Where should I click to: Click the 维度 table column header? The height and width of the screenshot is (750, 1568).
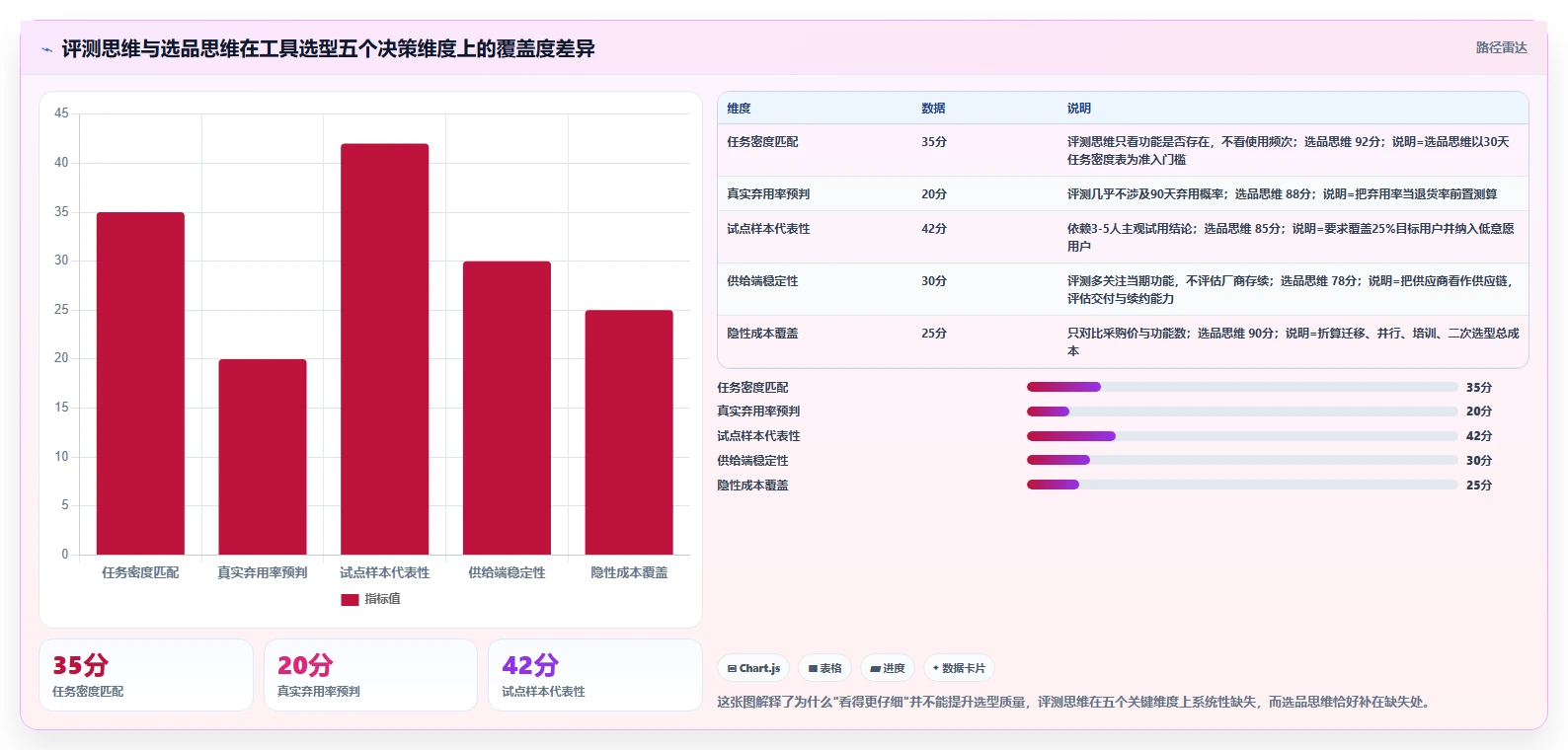tap(739, 109)
